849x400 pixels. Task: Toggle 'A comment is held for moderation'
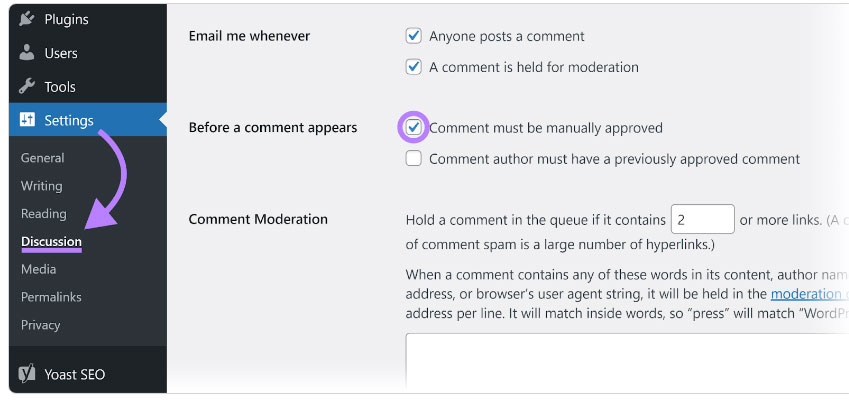[x=414, y=67]
